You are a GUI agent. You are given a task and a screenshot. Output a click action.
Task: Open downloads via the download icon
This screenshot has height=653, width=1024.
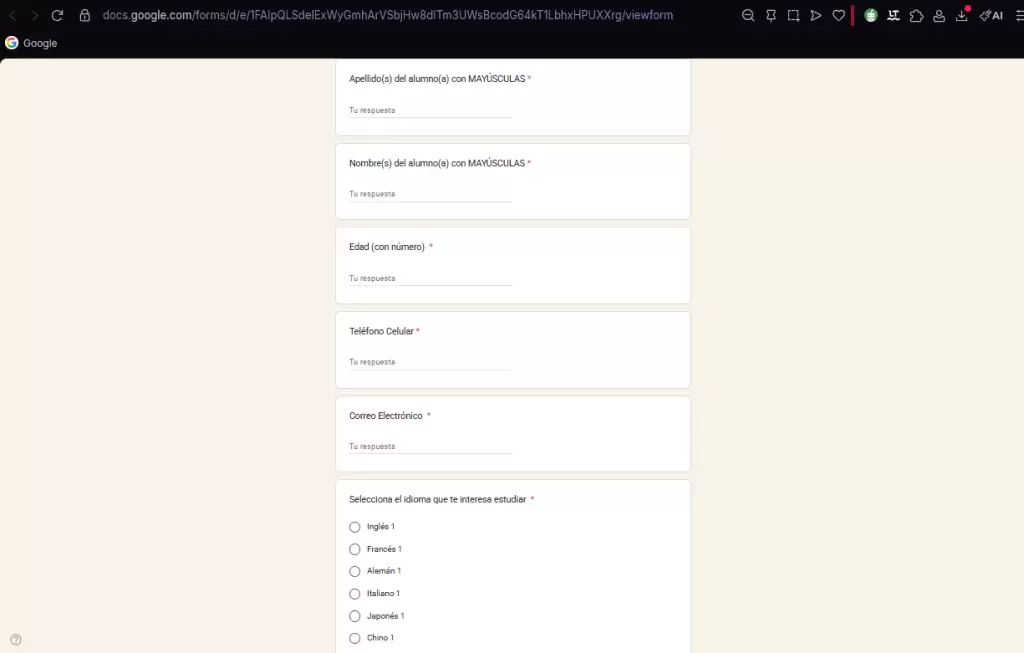[962, 15]
